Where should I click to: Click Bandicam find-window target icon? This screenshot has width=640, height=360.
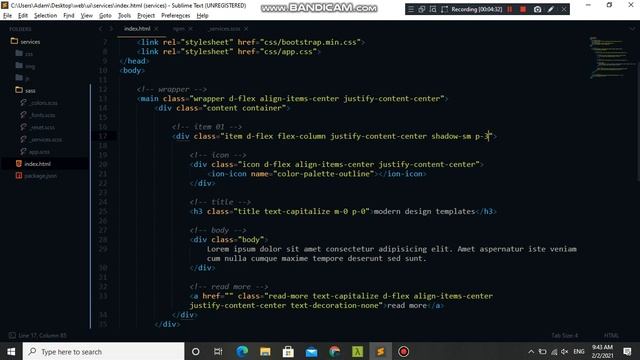[x=433, y=9]
